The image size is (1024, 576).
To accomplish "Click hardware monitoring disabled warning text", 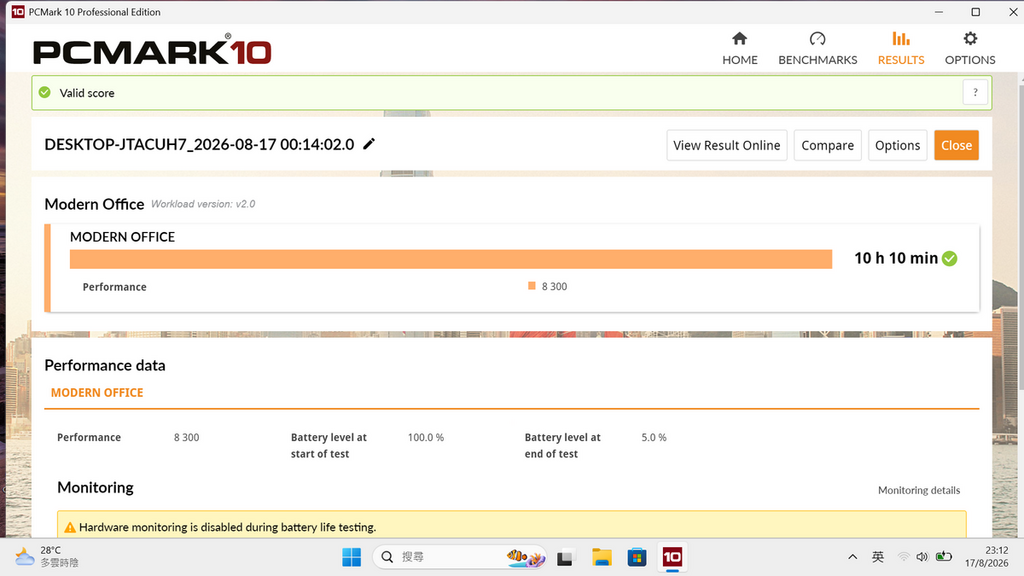I will pyautogui.click(x=227, y=527).
